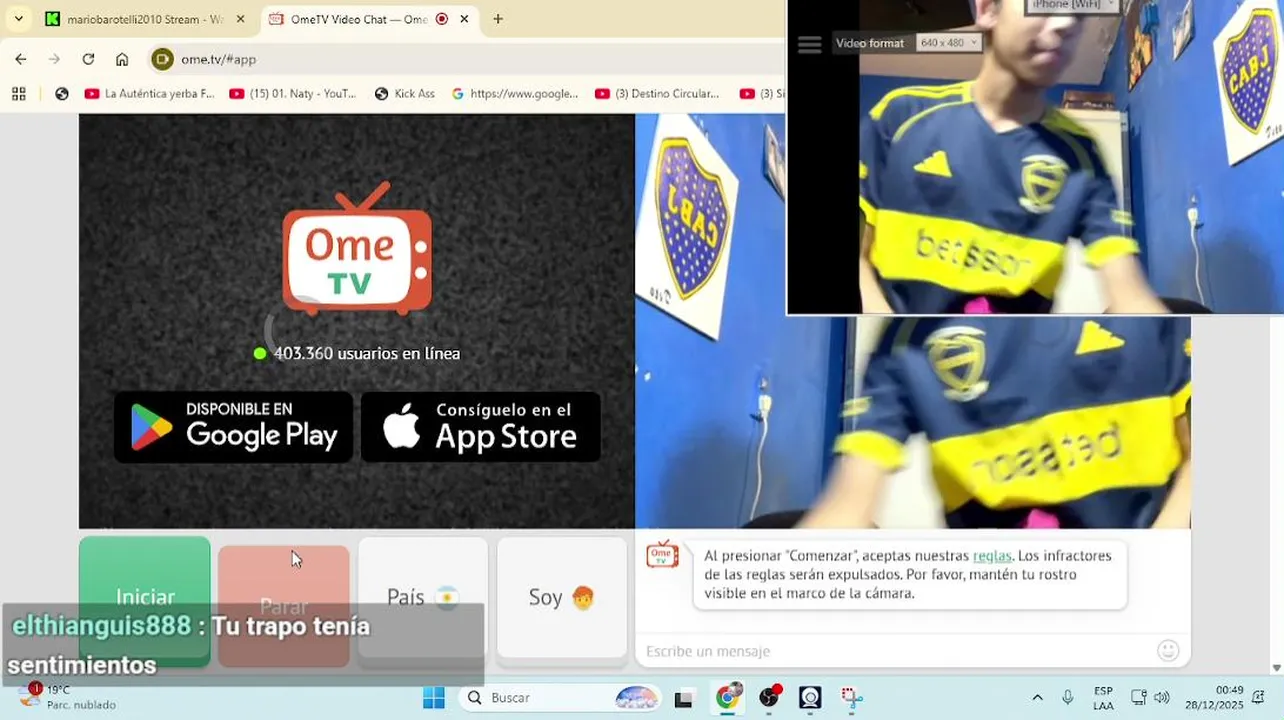This screenshot has height=720, width=1284.
Task: Focus the Escribe un mensaje field
Action: click(x=895, y=651)
